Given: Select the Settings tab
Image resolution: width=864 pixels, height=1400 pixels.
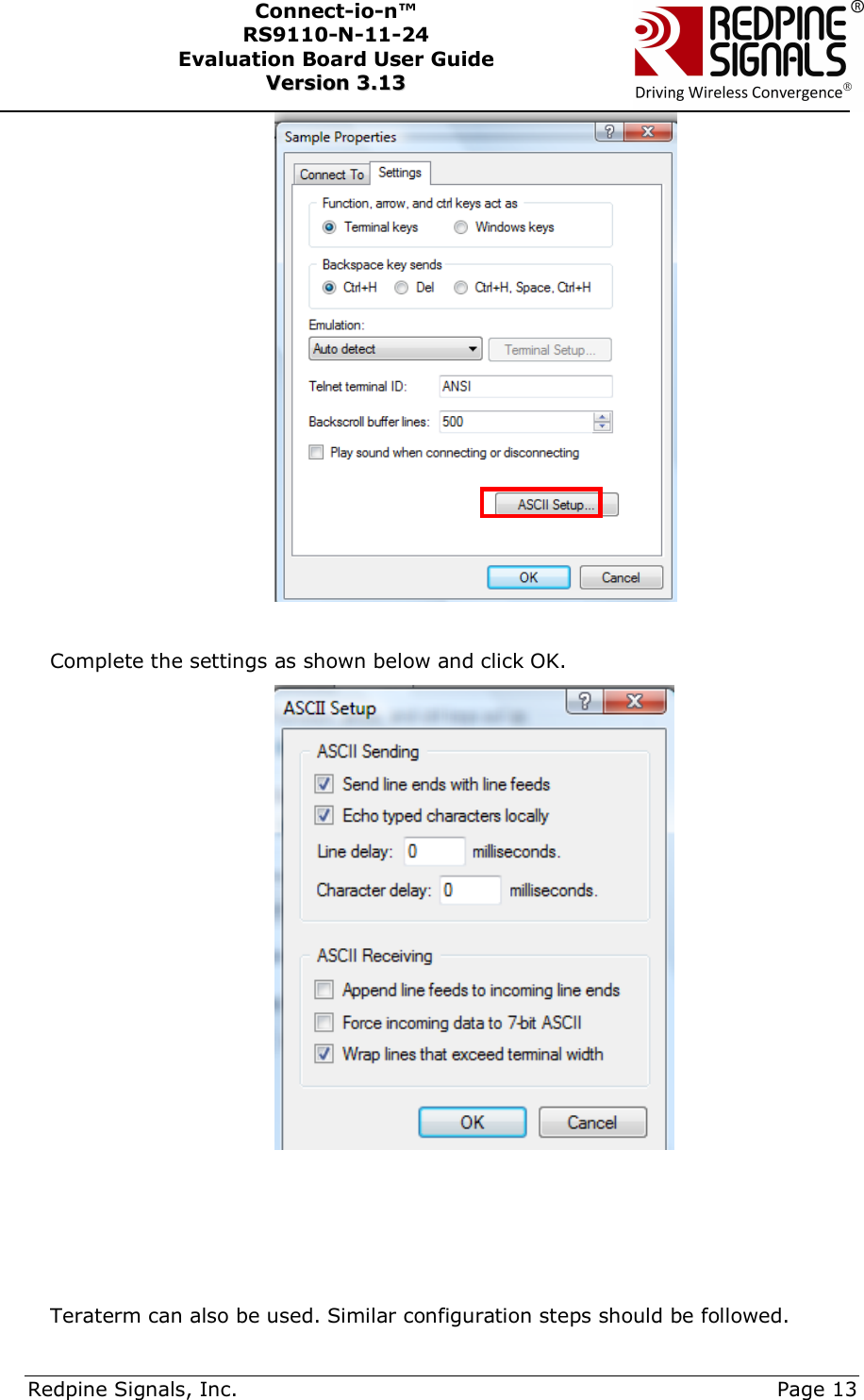Looking at the screenshot, I should tap(400, 173).
